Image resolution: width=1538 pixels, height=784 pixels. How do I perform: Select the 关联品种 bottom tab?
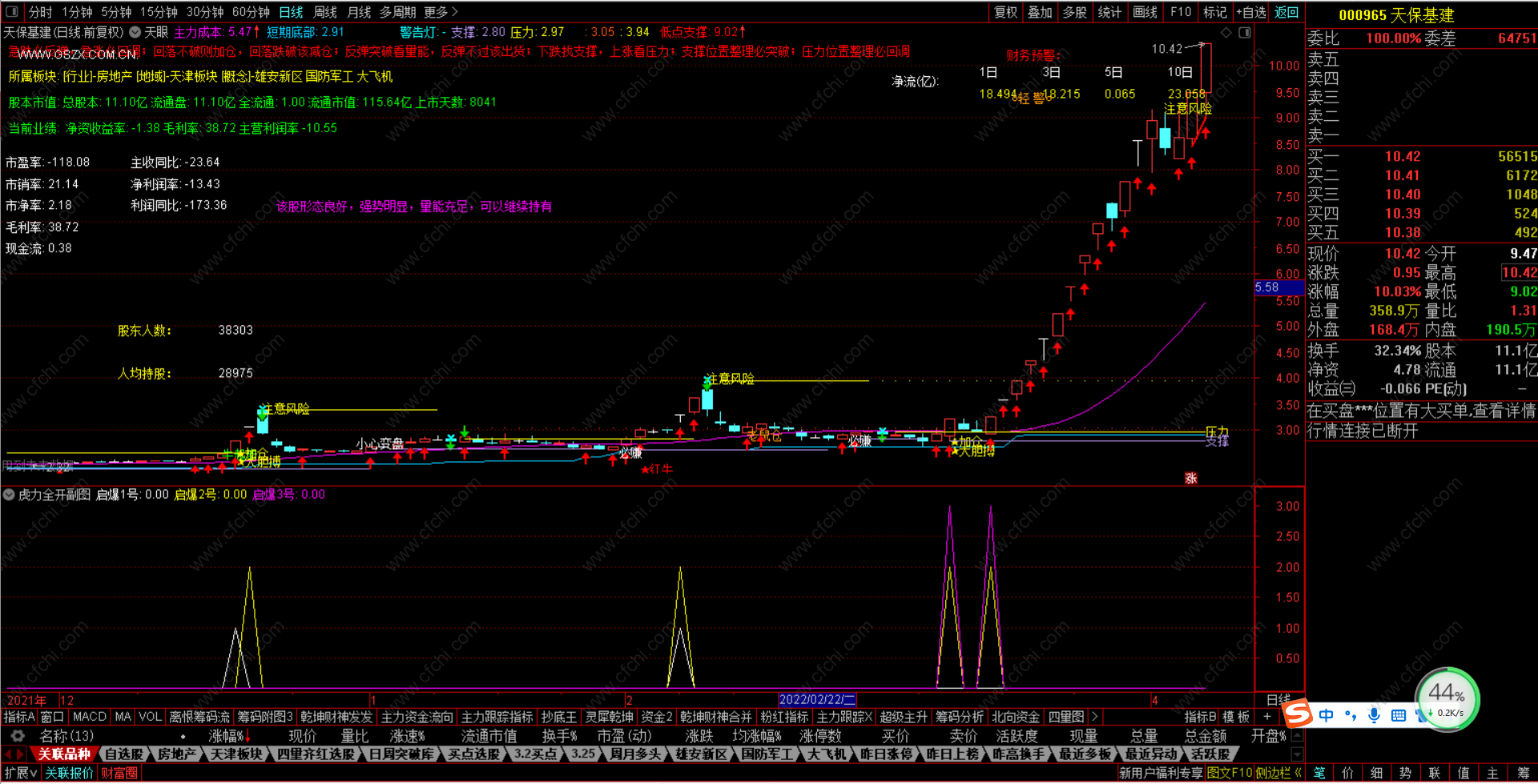[x=63, y=754]
